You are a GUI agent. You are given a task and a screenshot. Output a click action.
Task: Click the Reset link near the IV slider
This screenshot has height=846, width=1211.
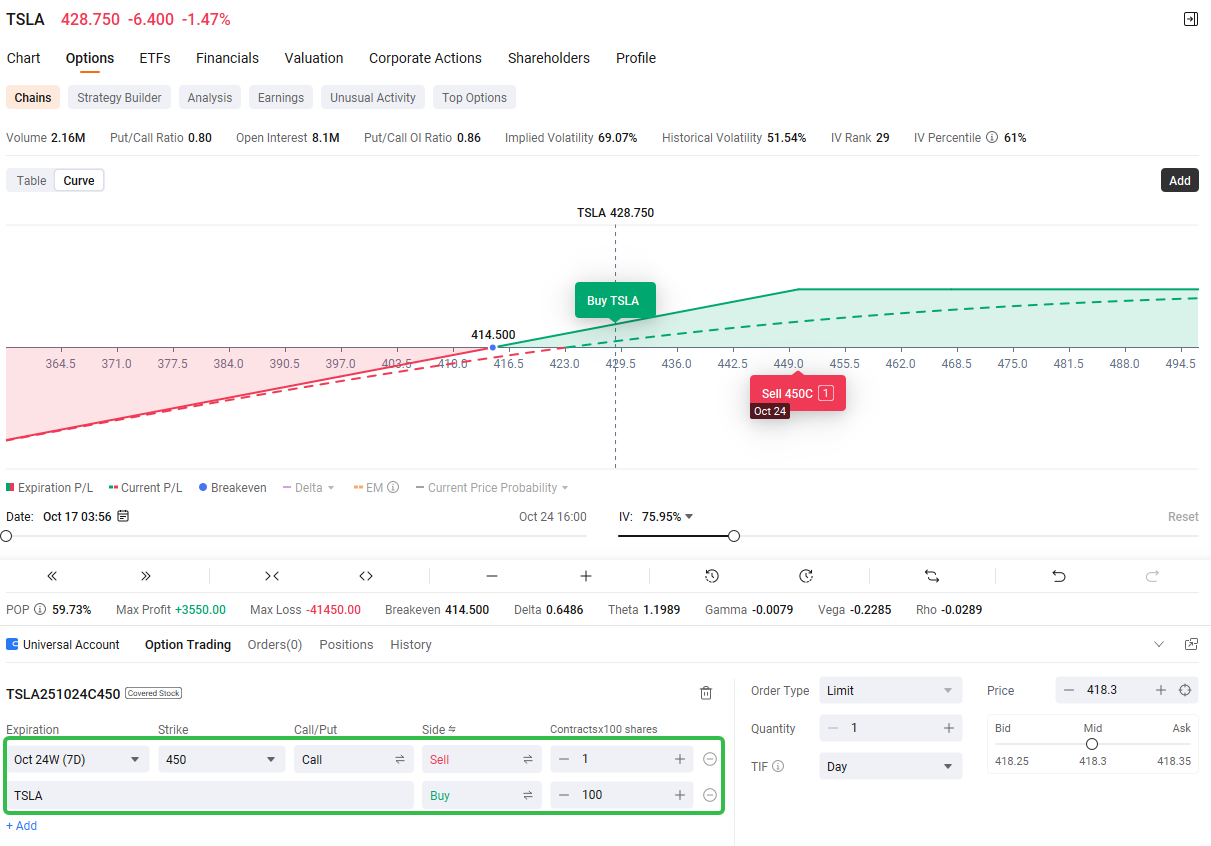click(1182, 516)
